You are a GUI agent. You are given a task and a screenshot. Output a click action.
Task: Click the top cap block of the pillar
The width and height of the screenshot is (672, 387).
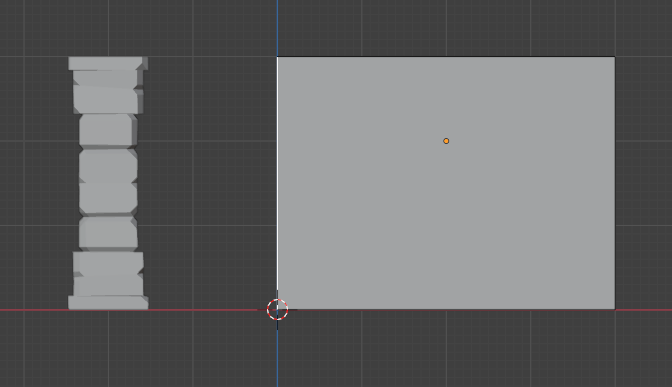point(108,63)
